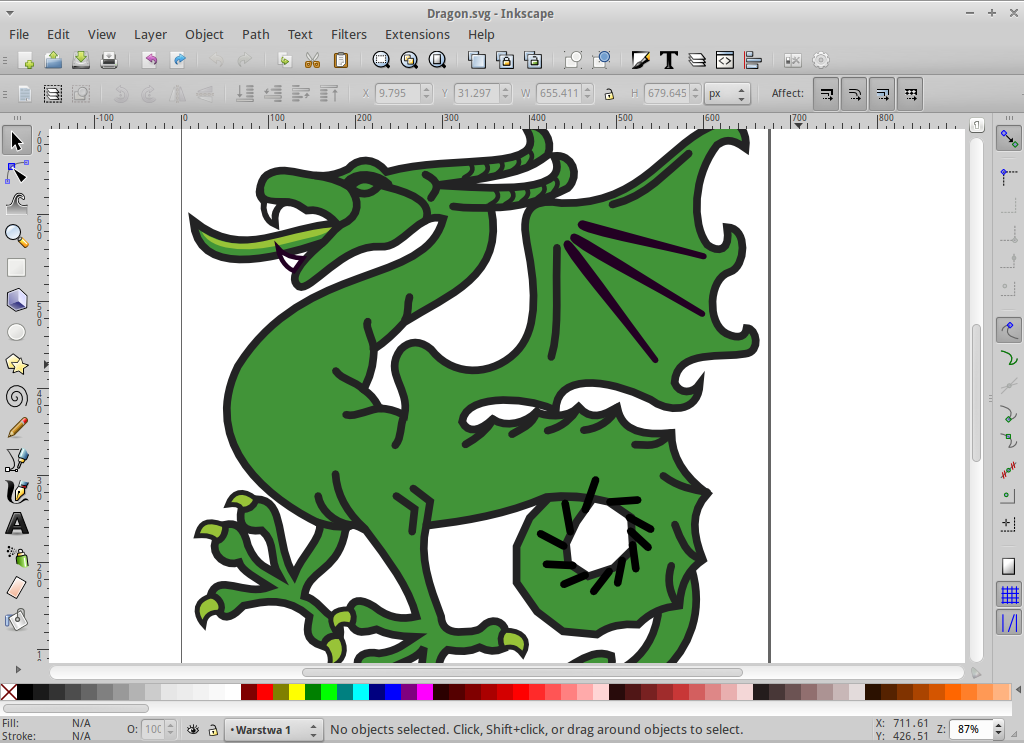Toggle snap to grid button
The height and width of the screenshot is (743, 1024).
pos(1009,595)
